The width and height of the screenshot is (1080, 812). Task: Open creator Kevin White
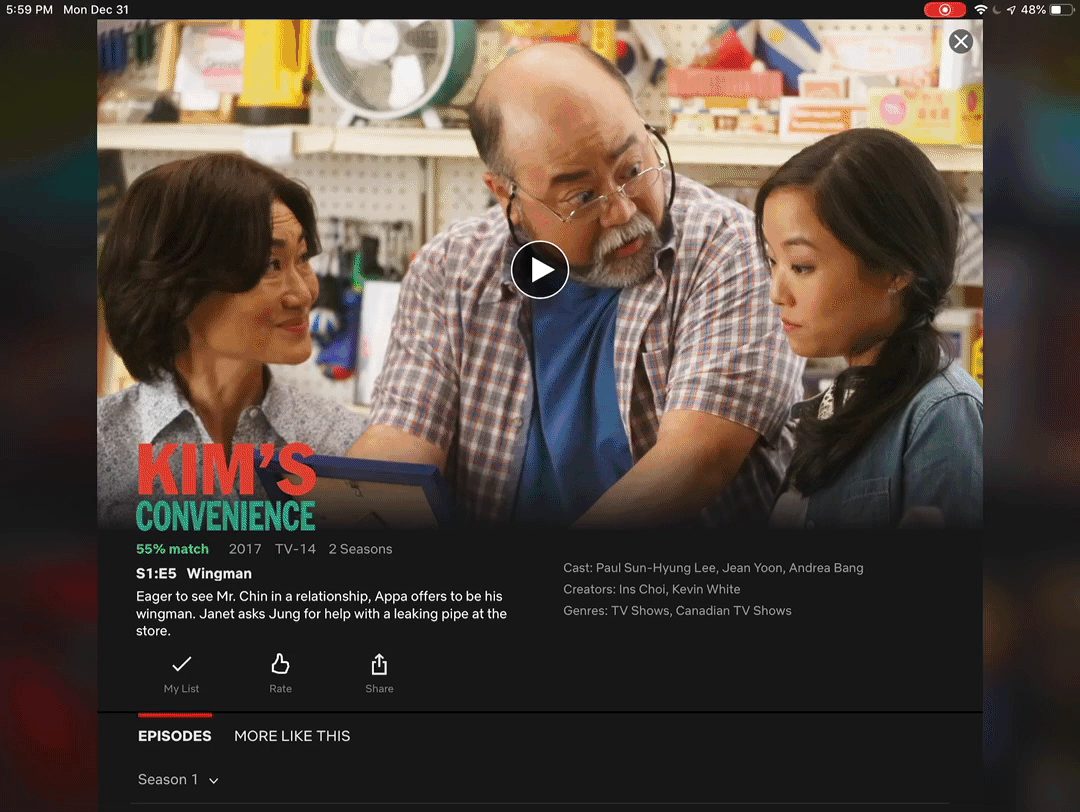click(706, 589)
